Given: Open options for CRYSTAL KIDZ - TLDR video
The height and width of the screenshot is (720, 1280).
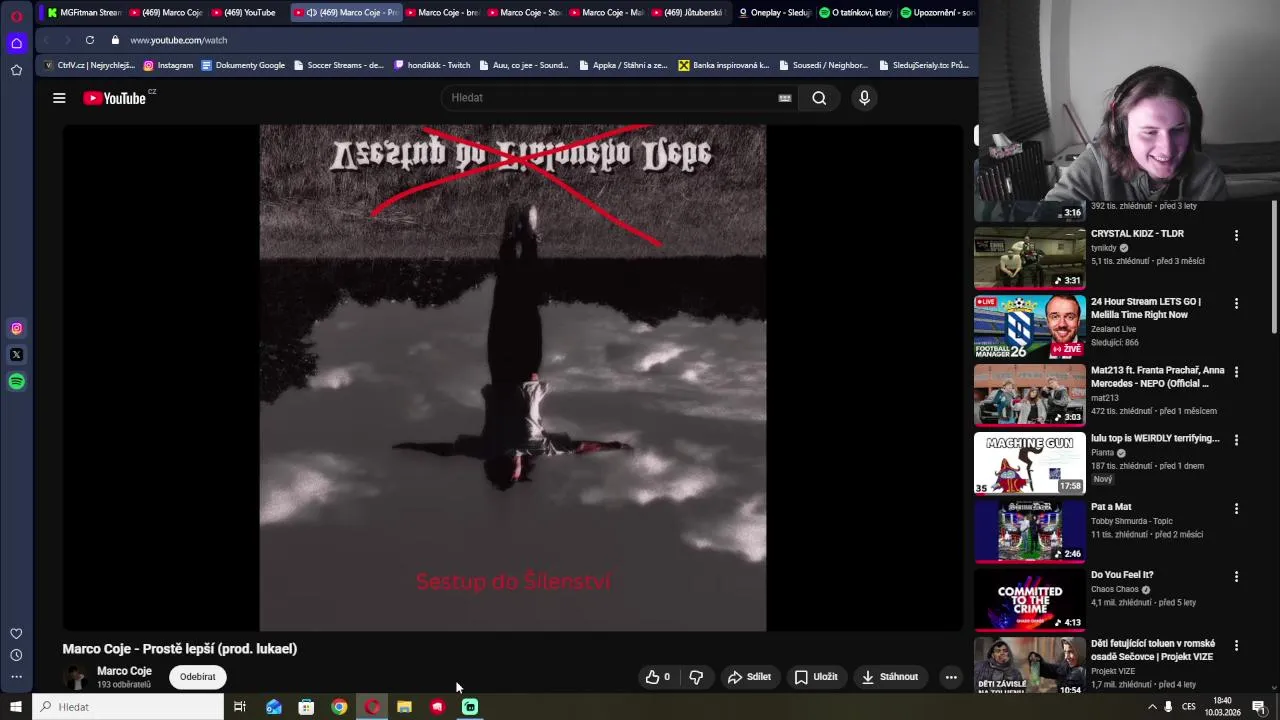Looking at the screenshot, I should pos(1236,236).
